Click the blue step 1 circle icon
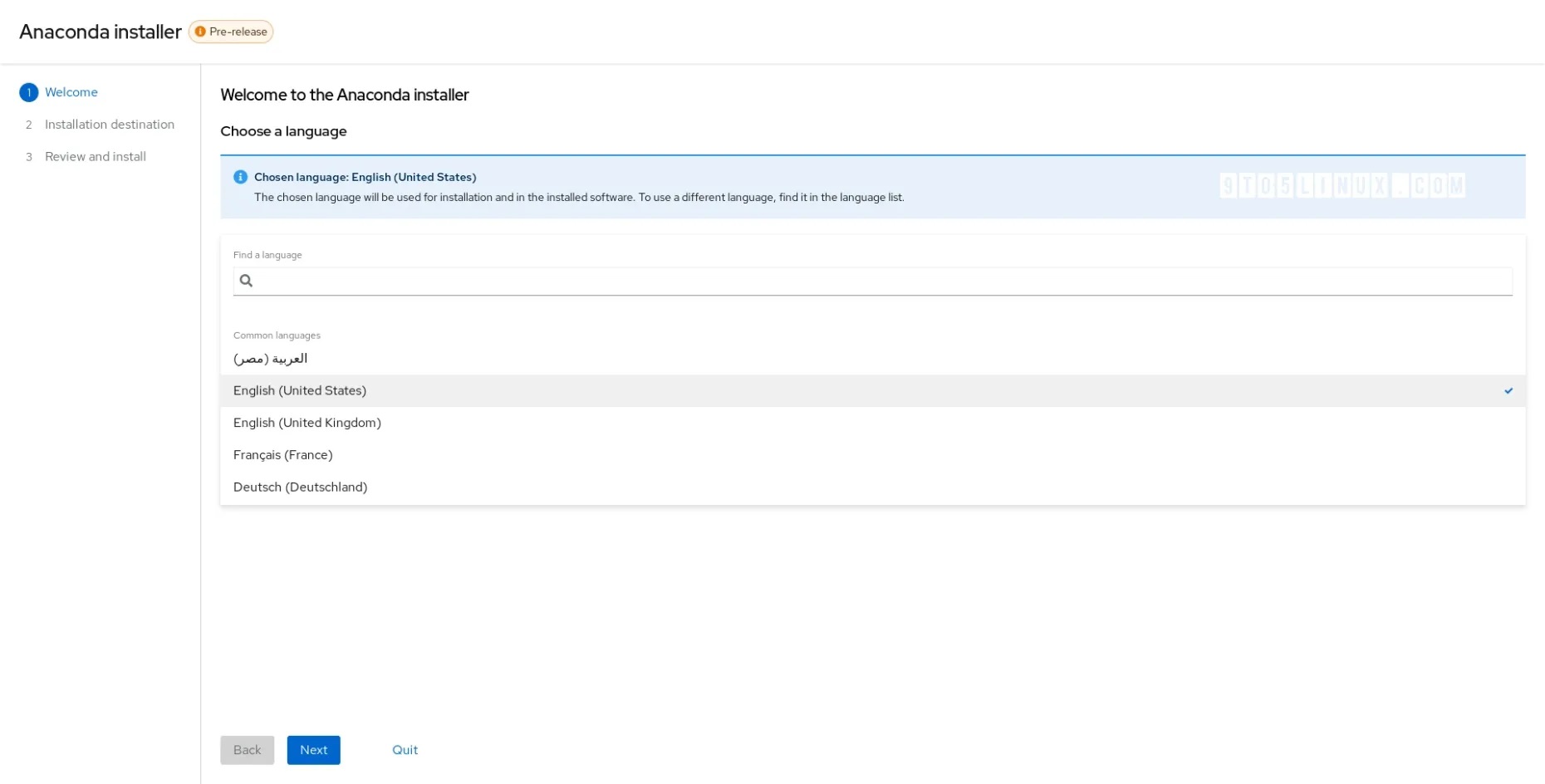This screenshot has height=784, width=1545. 28,92
